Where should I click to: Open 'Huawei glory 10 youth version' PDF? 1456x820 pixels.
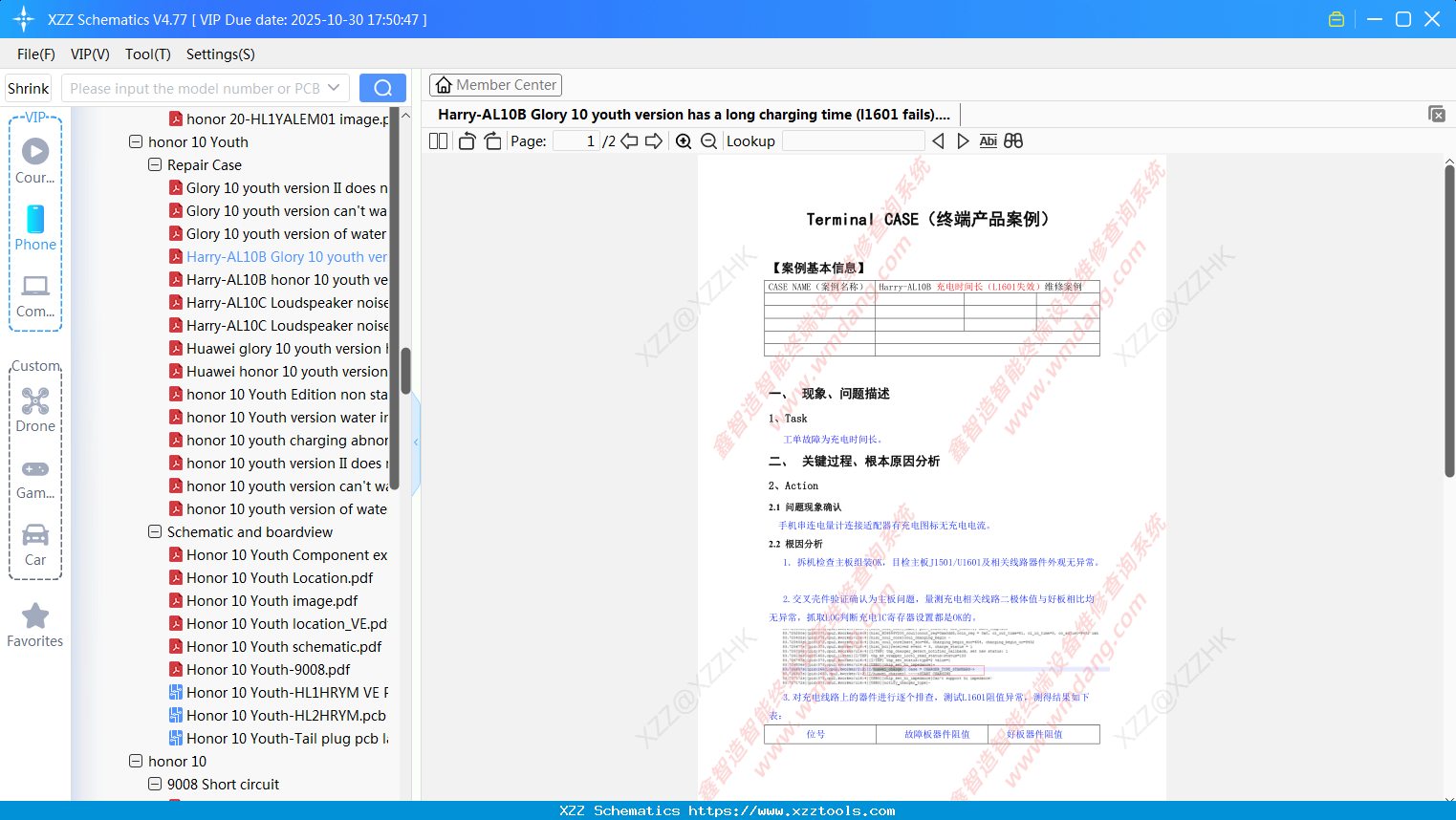279,348
